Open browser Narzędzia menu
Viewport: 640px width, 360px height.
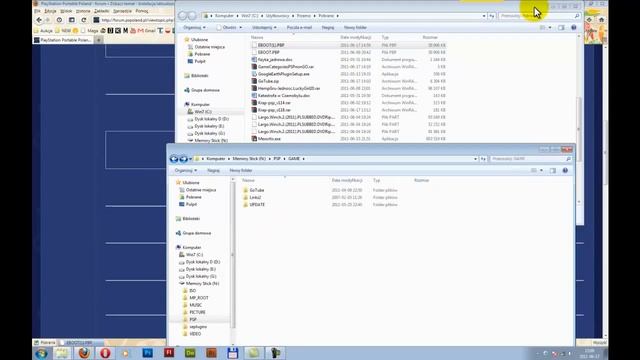pos(122,11)
